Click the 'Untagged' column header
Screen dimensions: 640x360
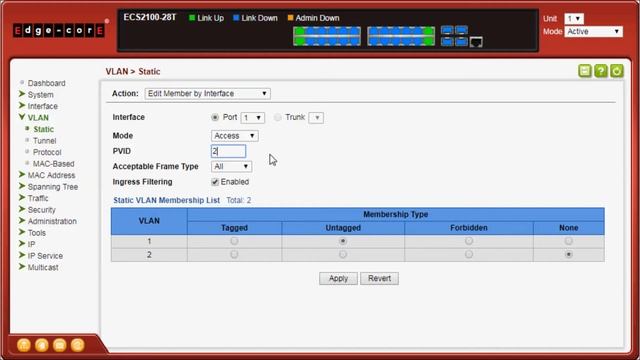coord(343,228)
